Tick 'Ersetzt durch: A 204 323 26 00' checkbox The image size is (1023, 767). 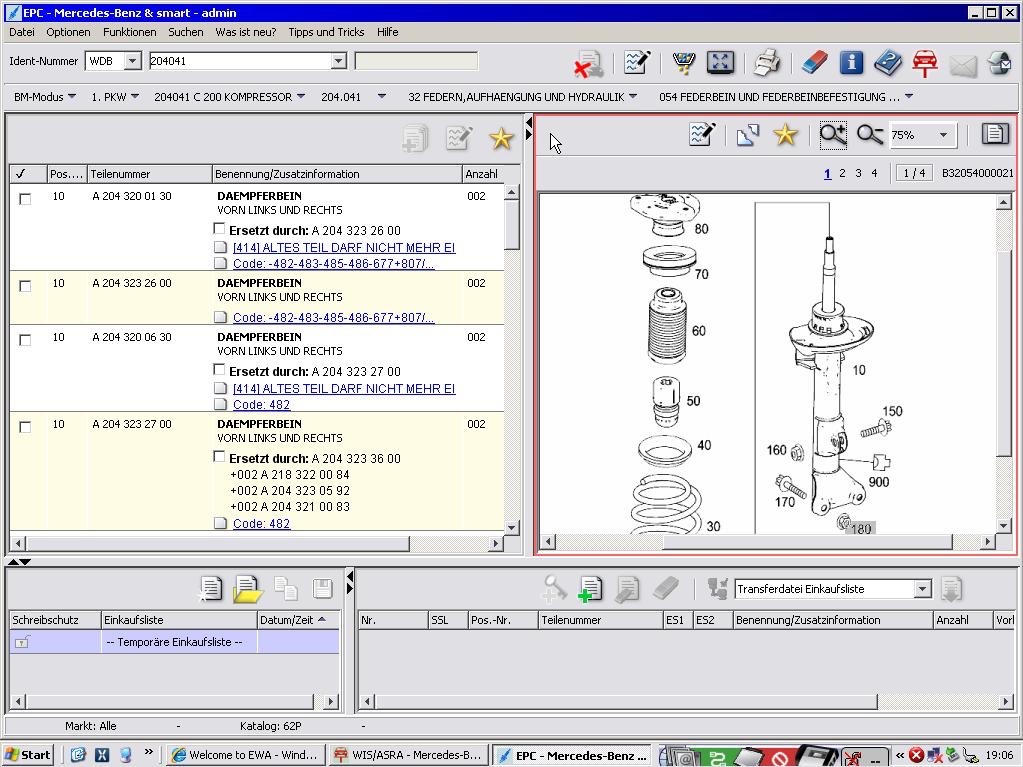click(220, 228)
